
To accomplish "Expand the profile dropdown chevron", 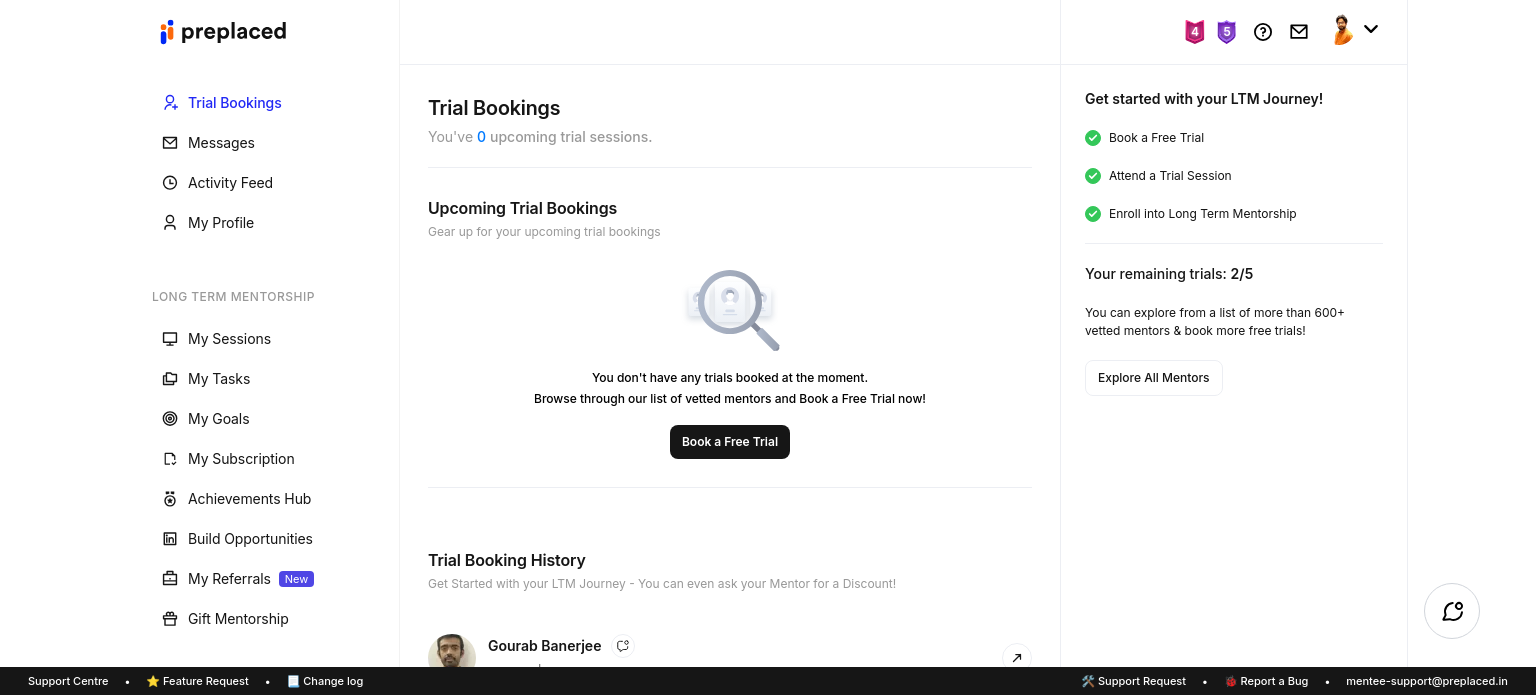I will coord(1371,30).
